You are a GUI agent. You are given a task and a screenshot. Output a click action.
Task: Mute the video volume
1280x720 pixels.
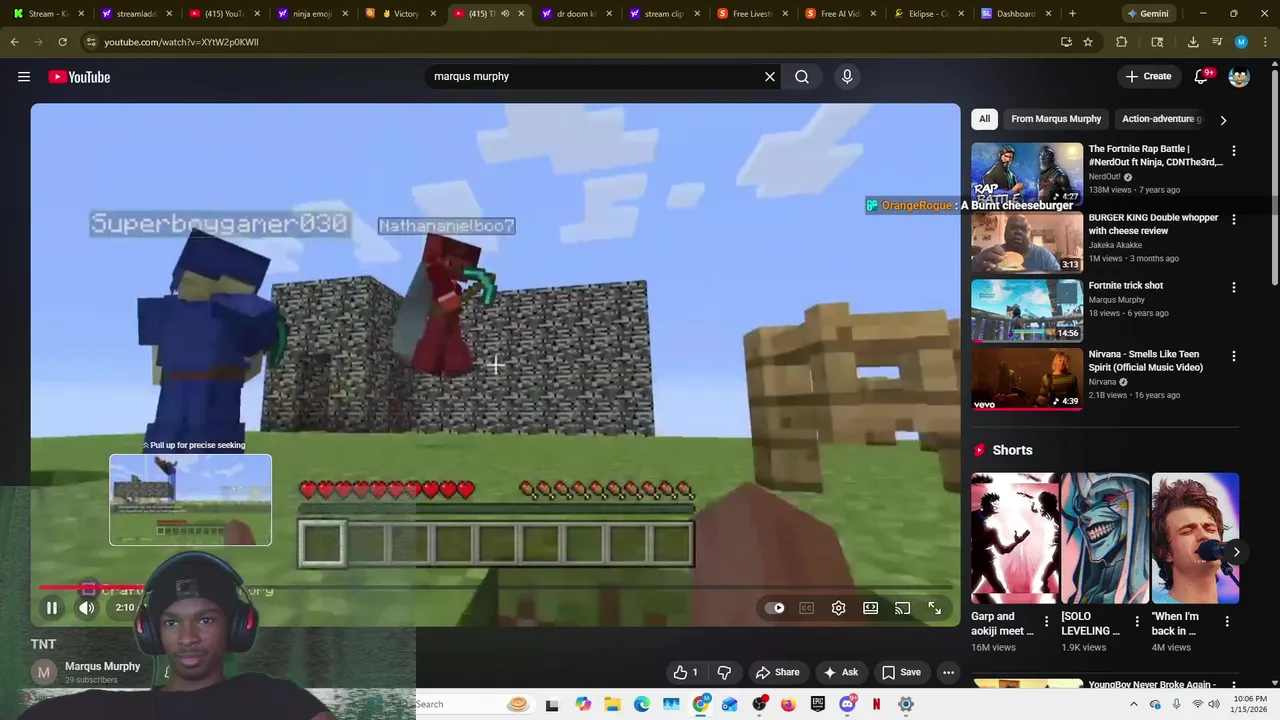tap(87, 608)
